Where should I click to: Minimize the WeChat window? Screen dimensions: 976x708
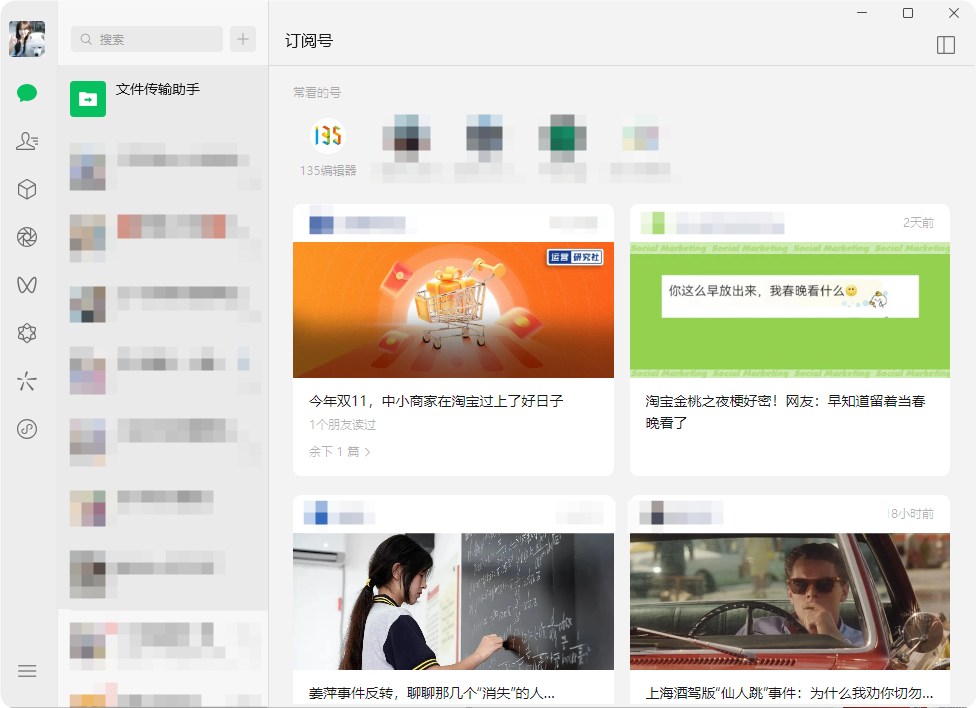coord(862,13)
